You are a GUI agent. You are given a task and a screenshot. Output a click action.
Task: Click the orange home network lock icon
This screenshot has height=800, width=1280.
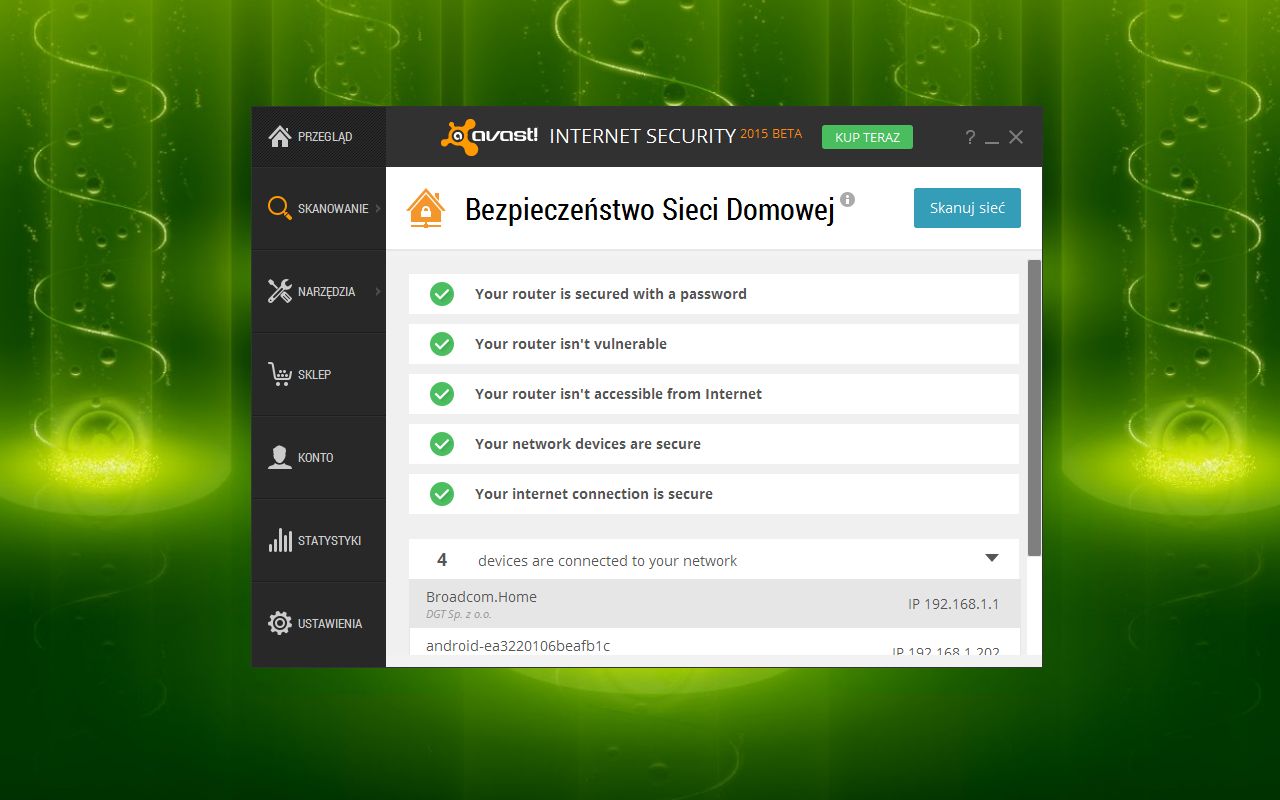[426, 208]
